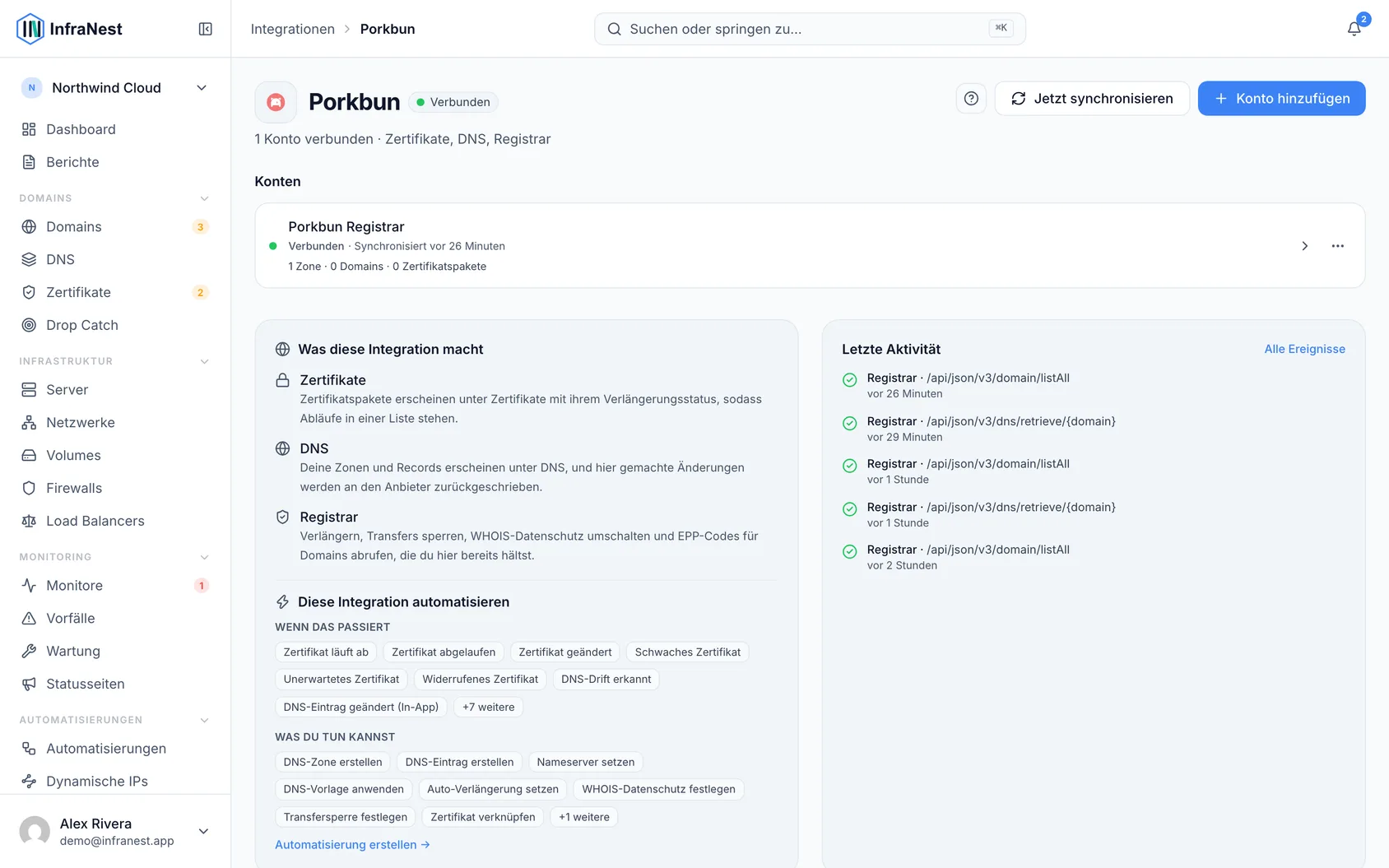Click Alex Rivera's avatar picture
The image size is (1389, 868).
coord(35,831)
